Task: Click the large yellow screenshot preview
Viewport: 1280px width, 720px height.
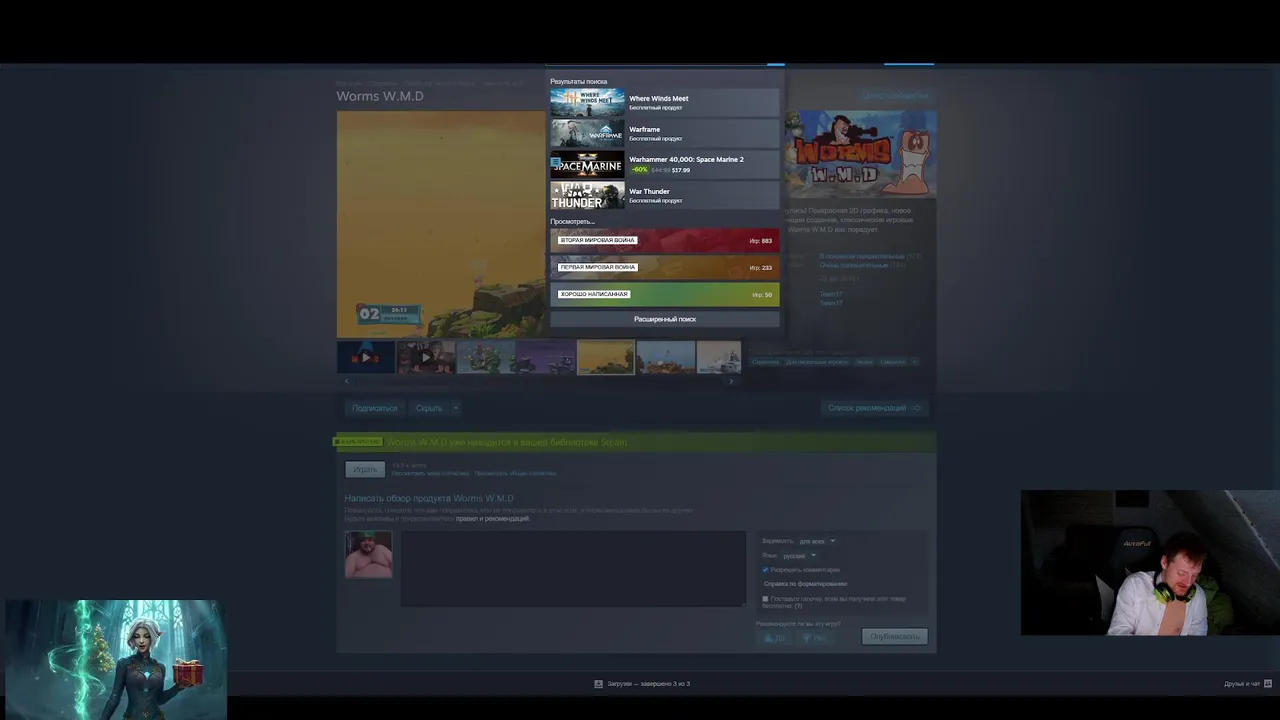Action: coord(441,224)
